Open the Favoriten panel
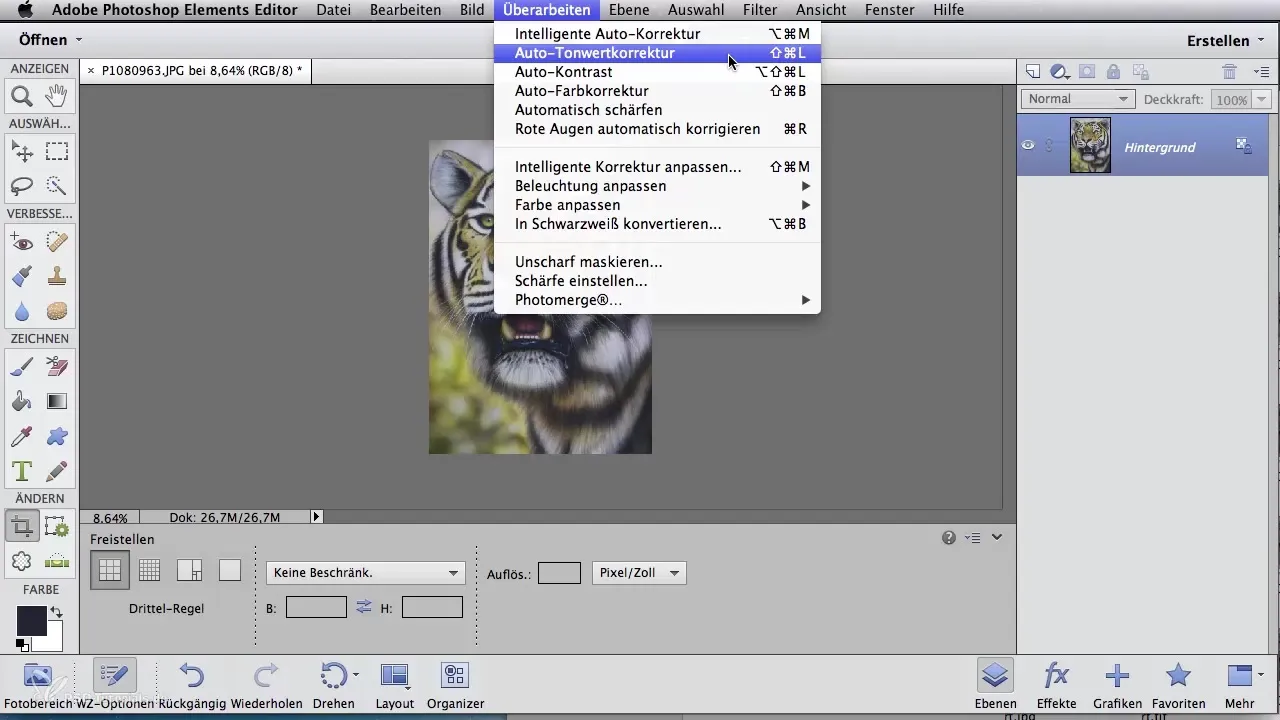 1178,684
